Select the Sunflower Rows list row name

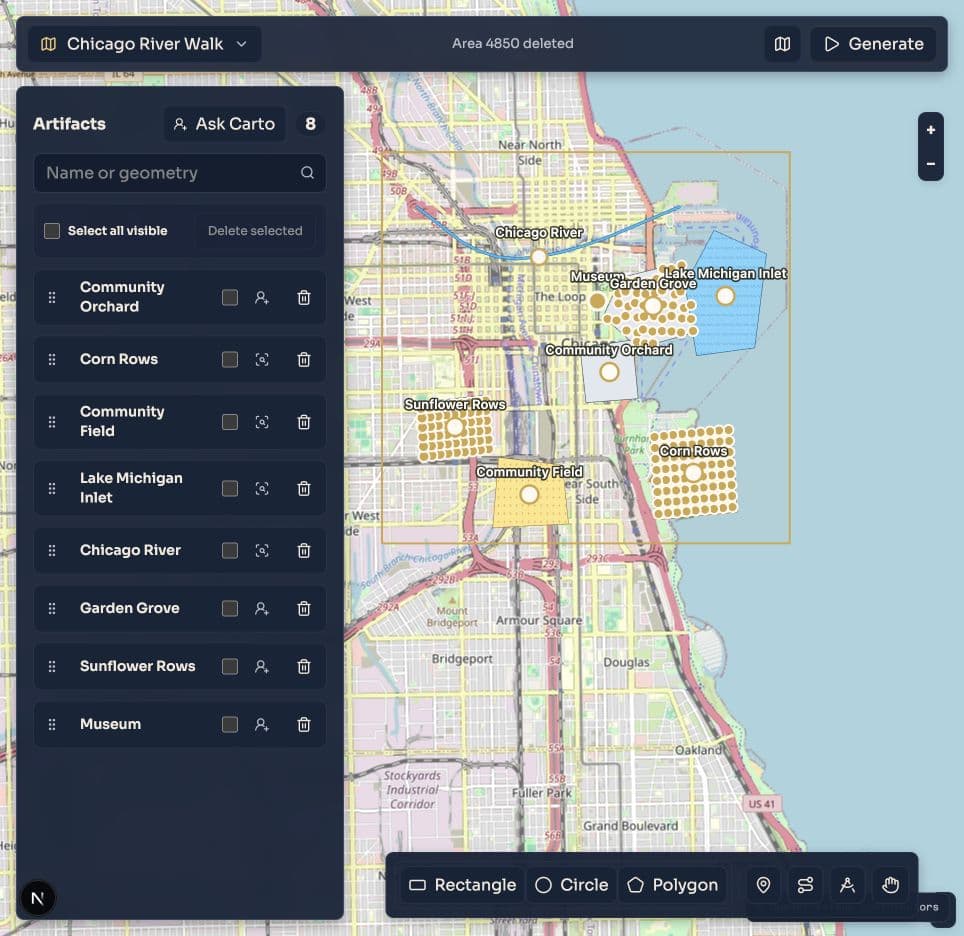138,666
